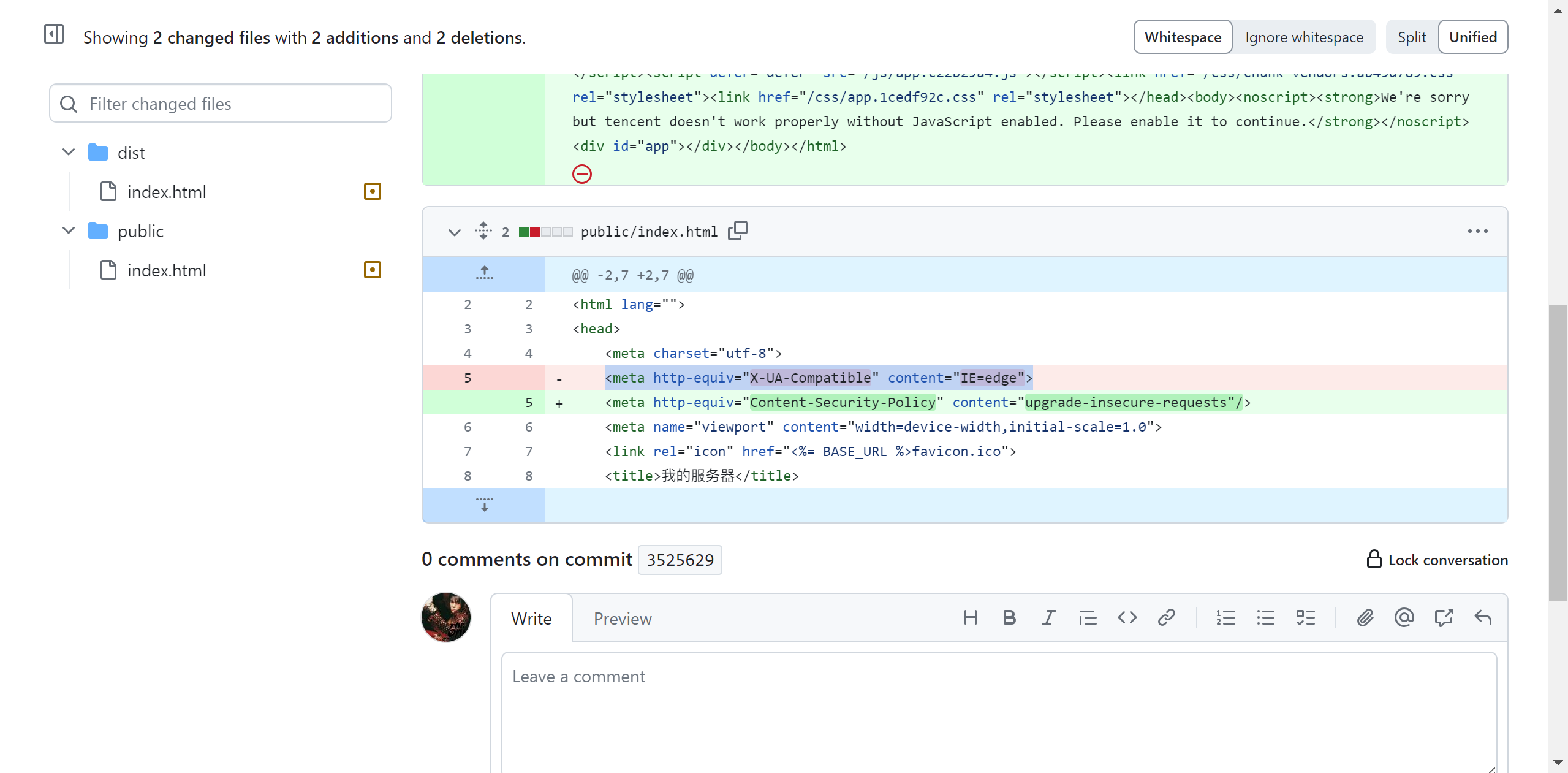Click the public folder icon
This screenshot has width=1568, height=773.
click(98, 230)
